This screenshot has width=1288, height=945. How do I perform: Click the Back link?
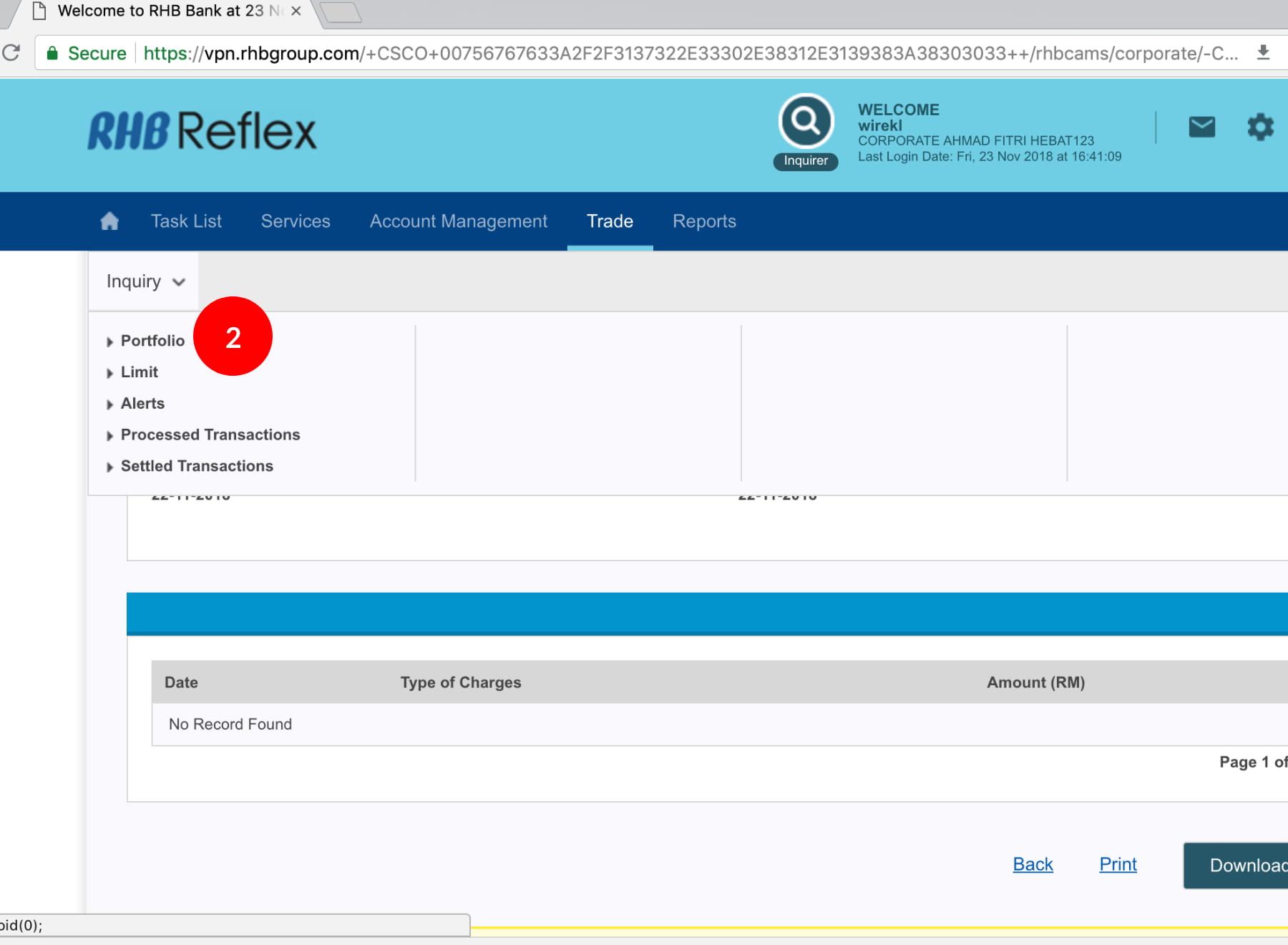(x=1033, y=864)
